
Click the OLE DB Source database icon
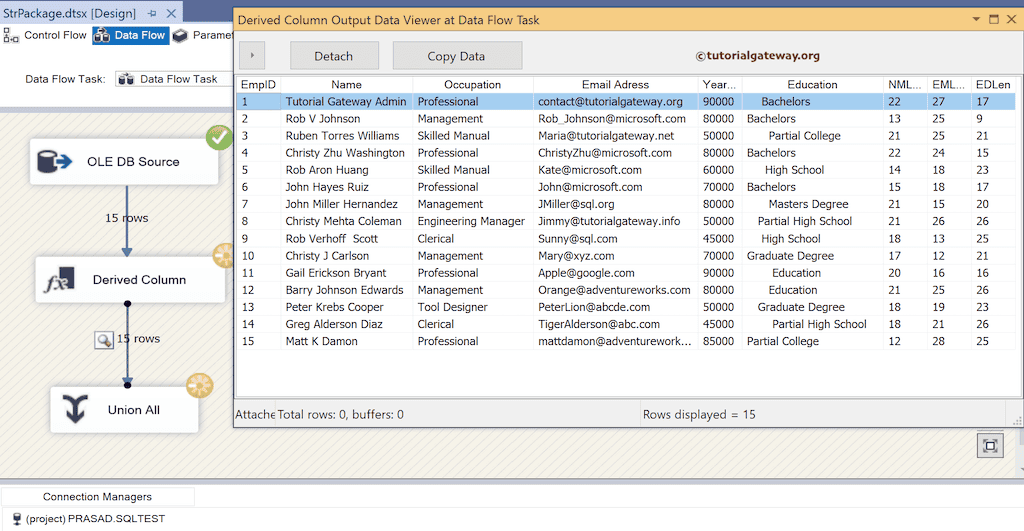point(54,161)
